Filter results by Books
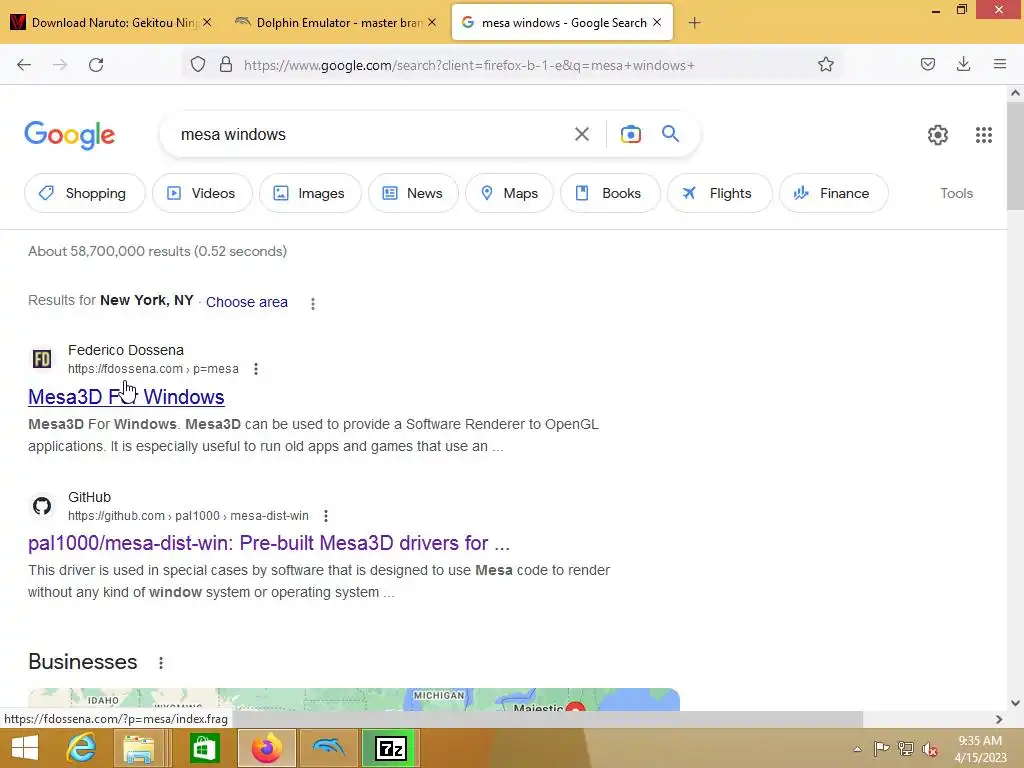The width and height of the screenshot is (1024, 768). coord(610,193)
